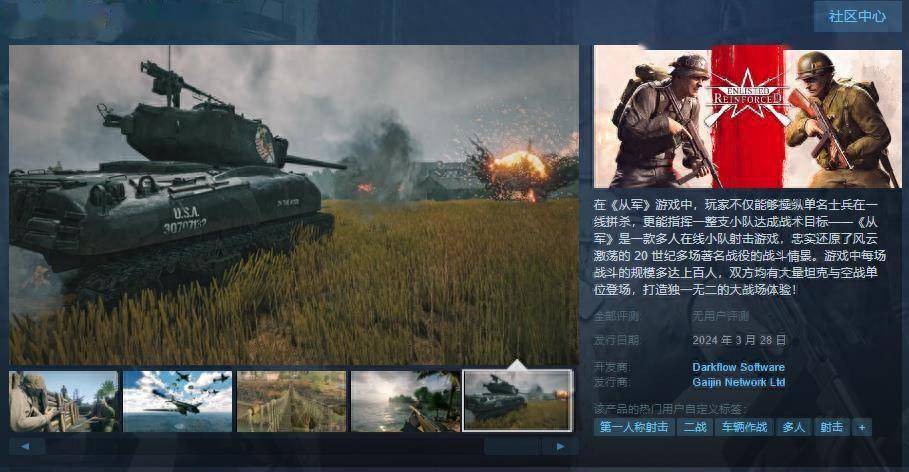
Task: Open publisher link Gaijin Network Ltd
Action: pos(739,382)
